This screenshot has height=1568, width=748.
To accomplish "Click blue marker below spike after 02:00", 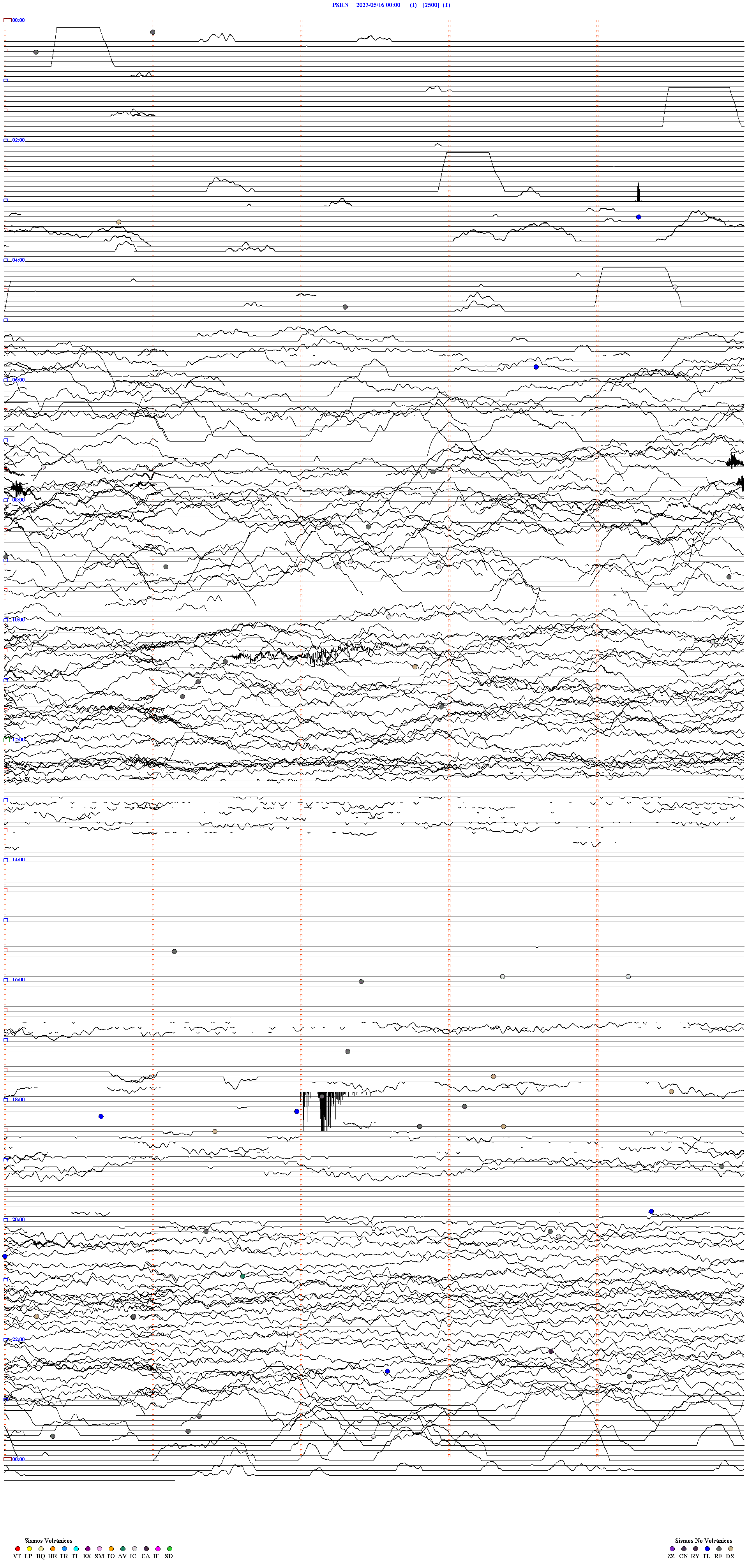I will point(639,217).
